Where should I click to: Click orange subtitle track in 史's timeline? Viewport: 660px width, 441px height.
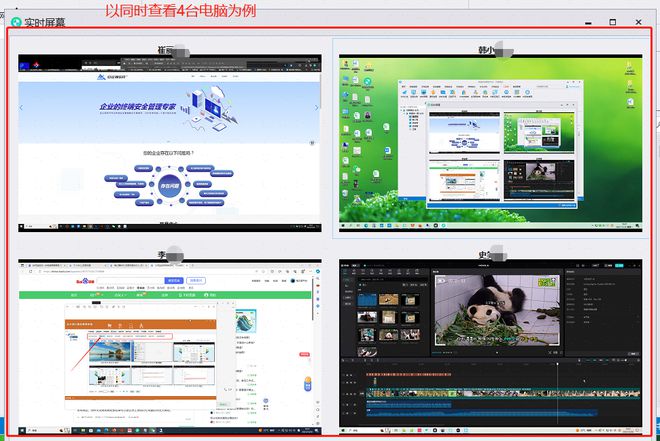(x=408, y=374)
